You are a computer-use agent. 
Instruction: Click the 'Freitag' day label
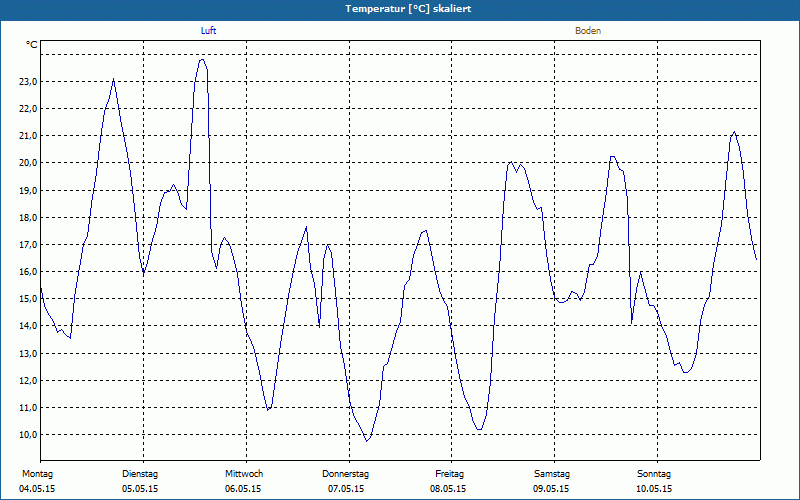tap(449, 474)
